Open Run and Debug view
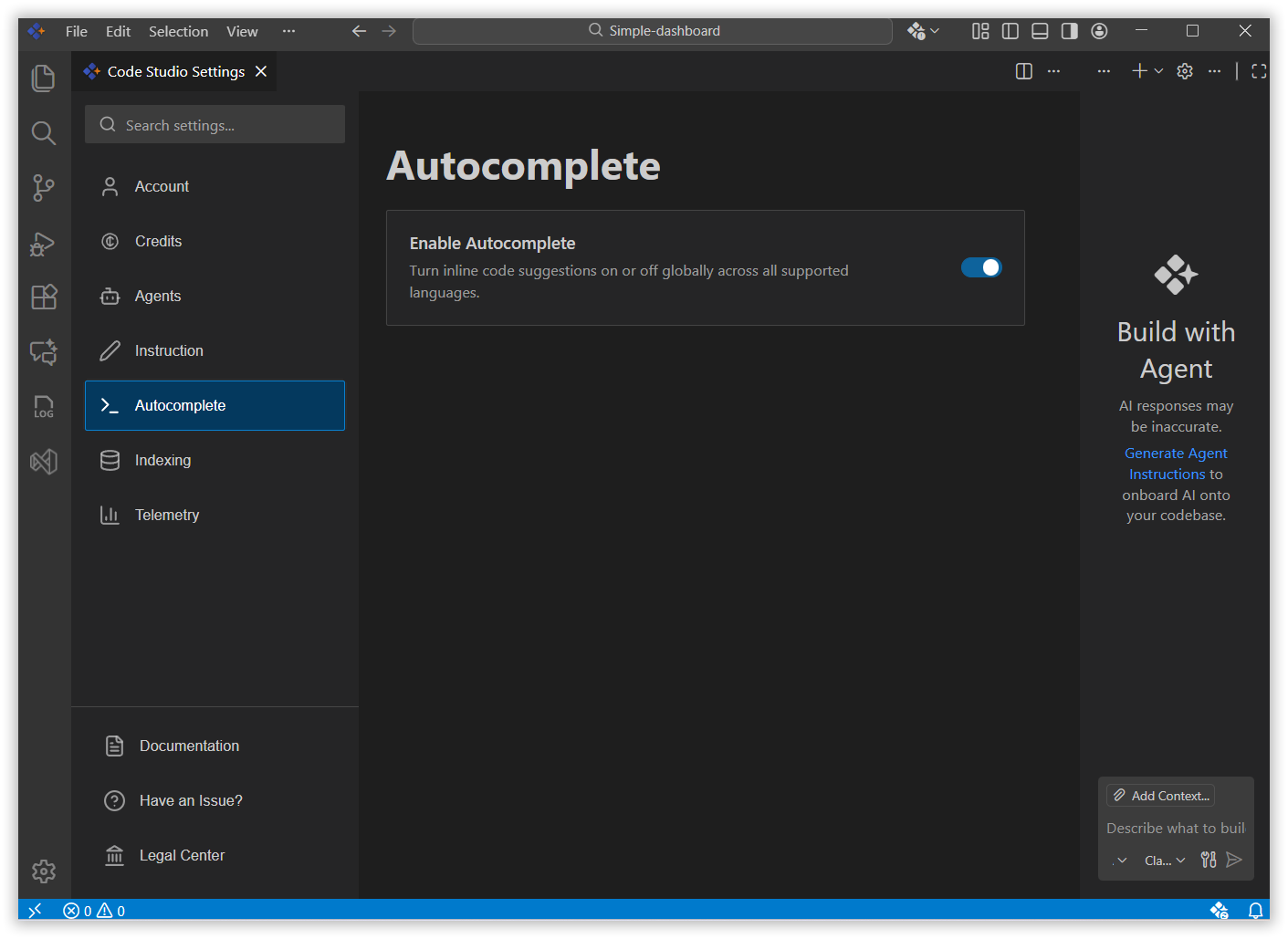 point(43,244)
